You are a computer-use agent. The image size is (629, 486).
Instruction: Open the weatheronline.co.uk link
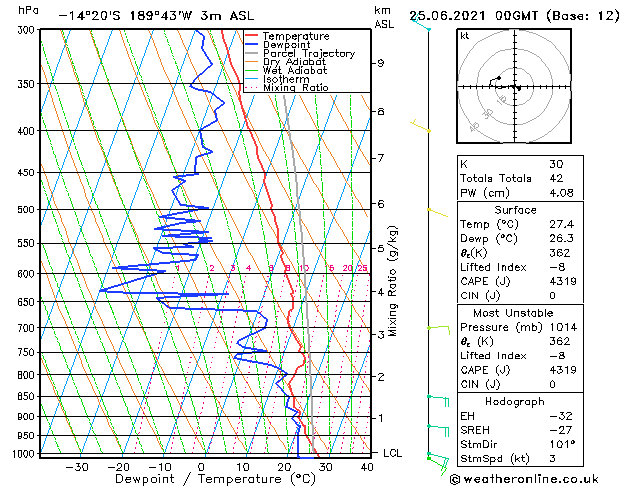tap(542, 477)
